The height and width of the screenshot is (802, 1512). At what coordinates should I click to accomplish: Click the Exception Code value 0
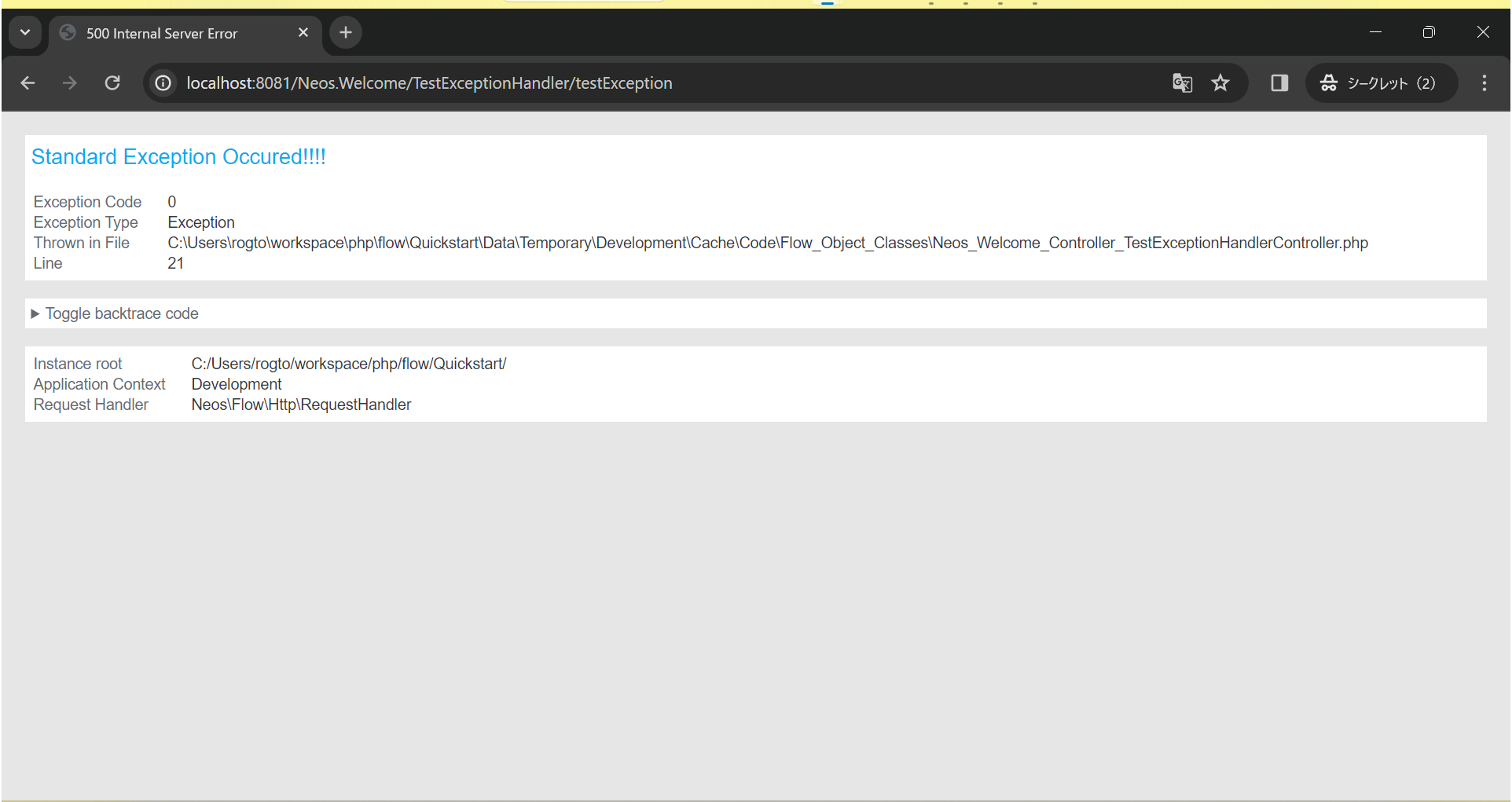pyautogui.click(x=172, y=202)
